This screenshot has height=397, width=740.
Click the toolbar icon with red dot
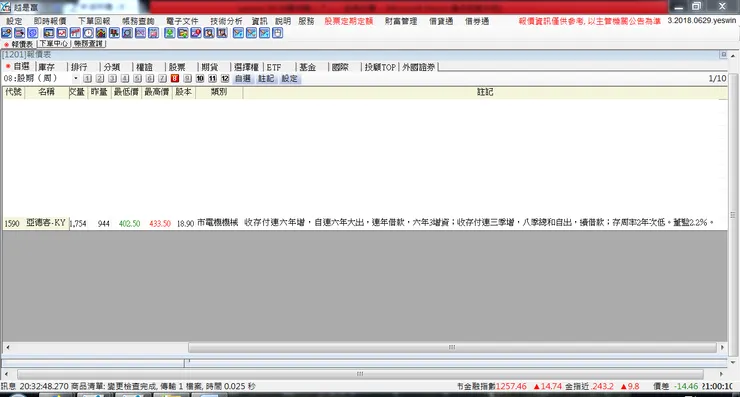196,33
